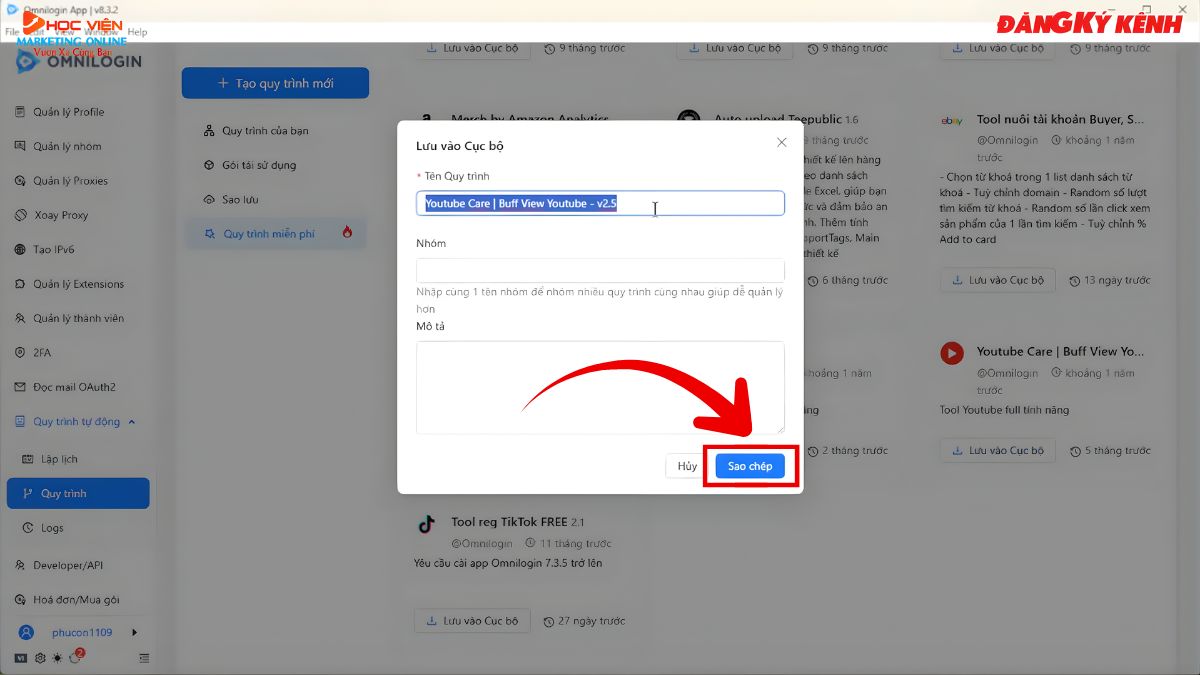This screenshot has width=1200, height=675.
Task: Close the Lưu vào Cục bộ dialog
Action: pos(782,143)
